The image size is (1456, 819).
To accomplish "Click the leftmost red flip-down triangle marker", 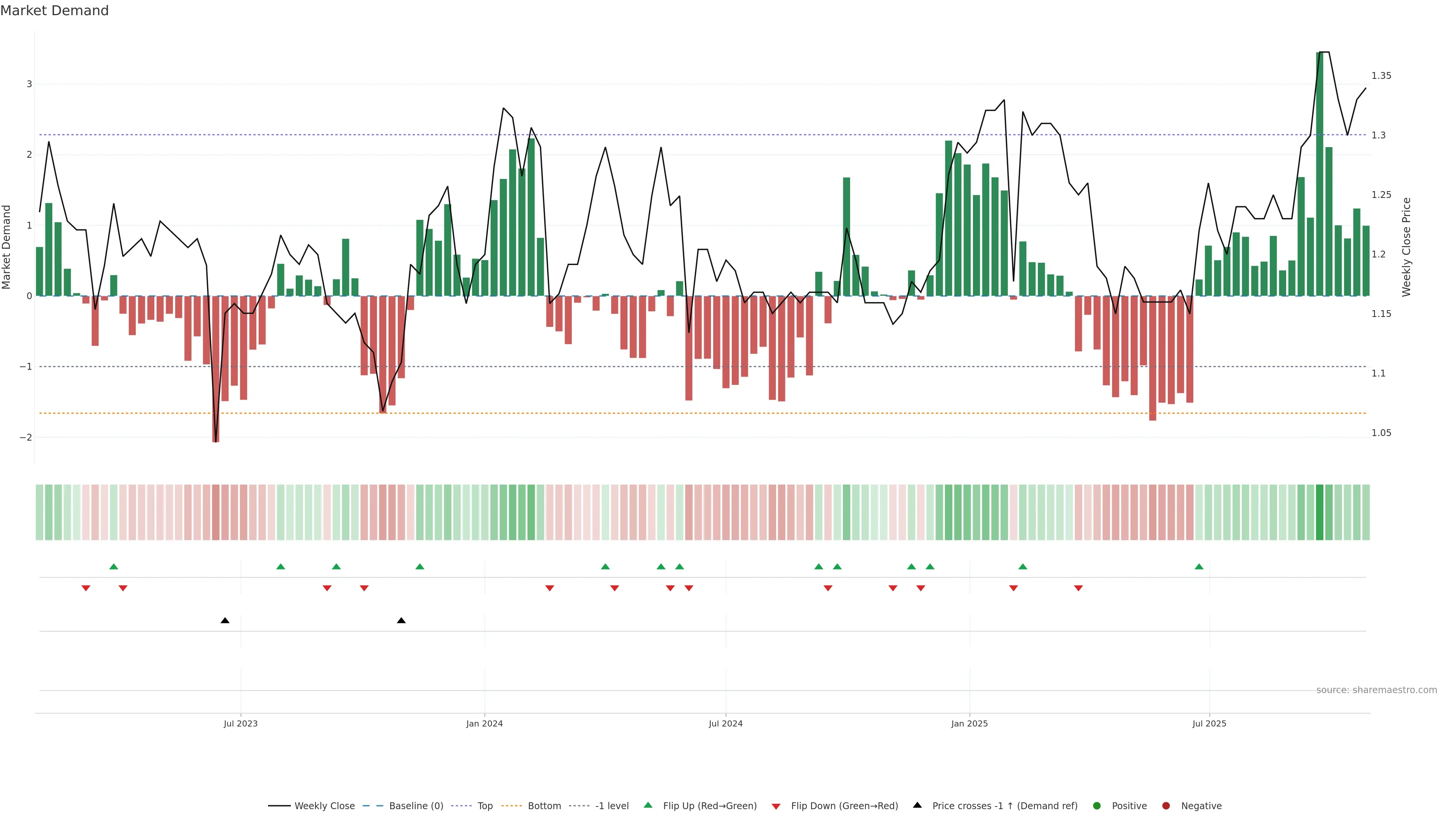I will (x=86, y=588).
